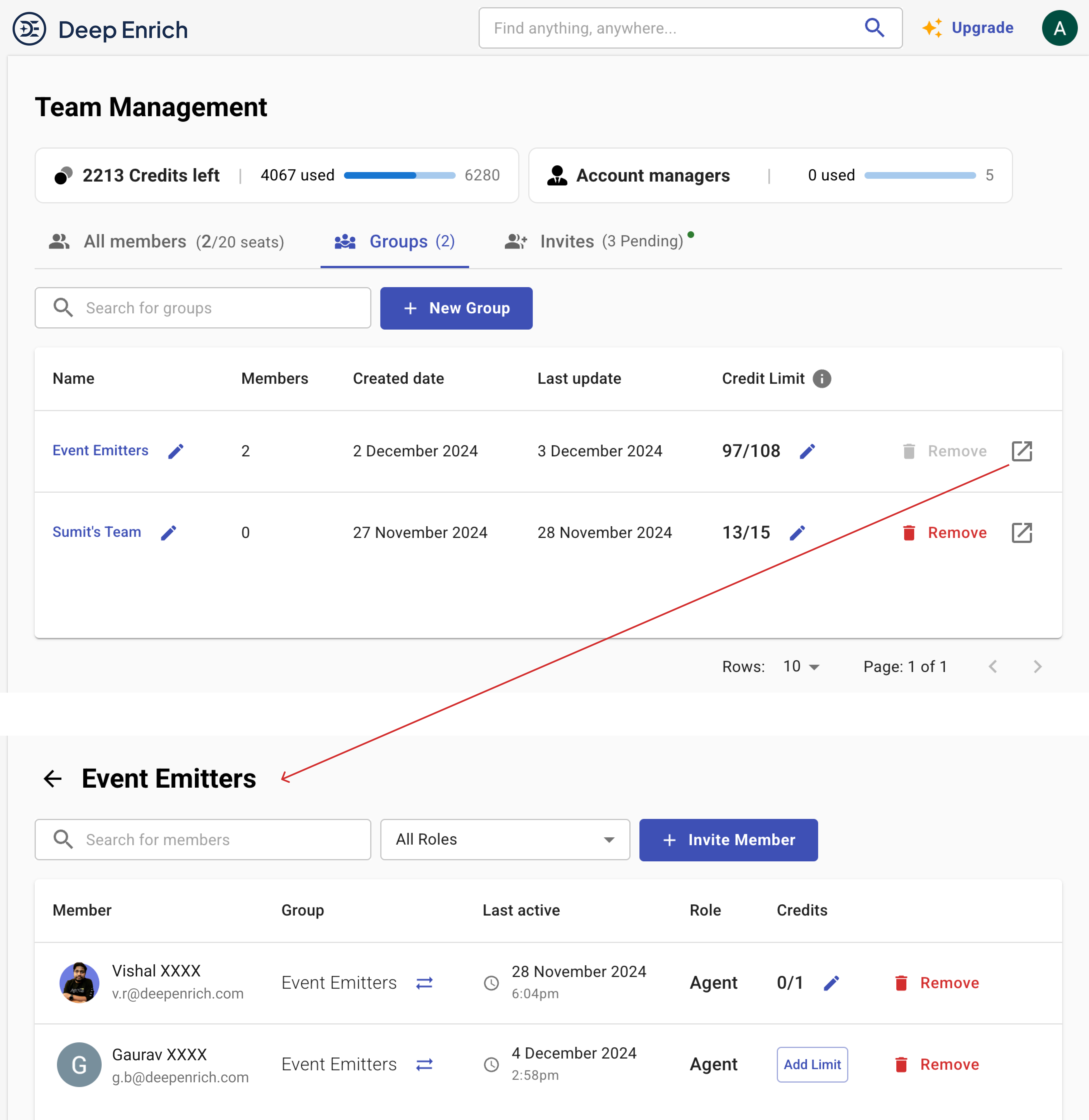Click the credits usage progress bar
Image resolution: width=1089 pixels, height=1120 pixels.
click(399, 176)
